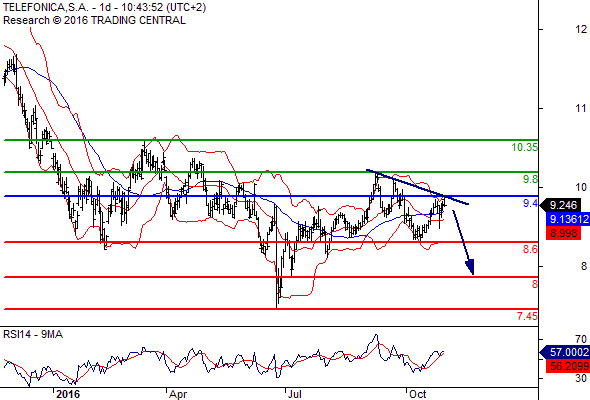The image size is (590, 400).
Task: Click the dark blue downward arrow head
Action: [x=470, y=267]
